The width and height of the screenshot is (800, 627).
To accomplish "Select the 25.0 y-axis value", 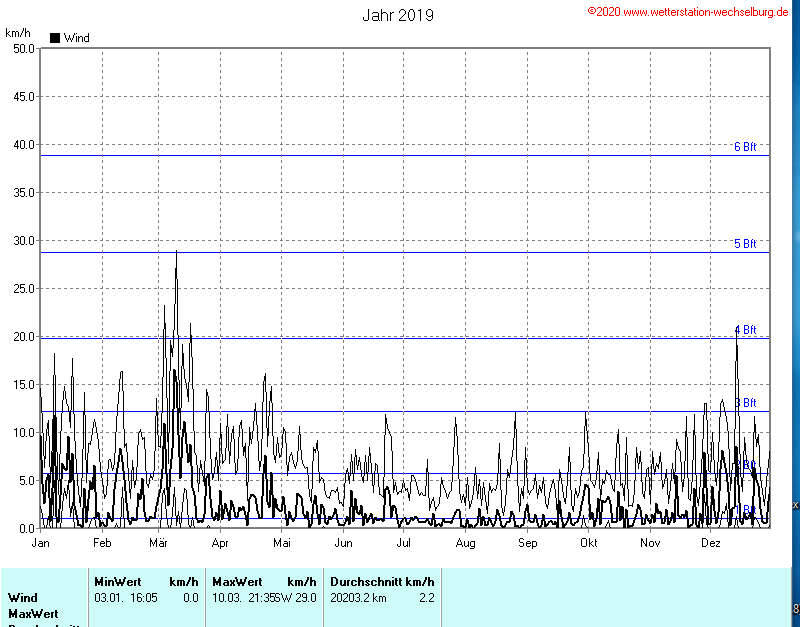I will click(x=23, y=289).
